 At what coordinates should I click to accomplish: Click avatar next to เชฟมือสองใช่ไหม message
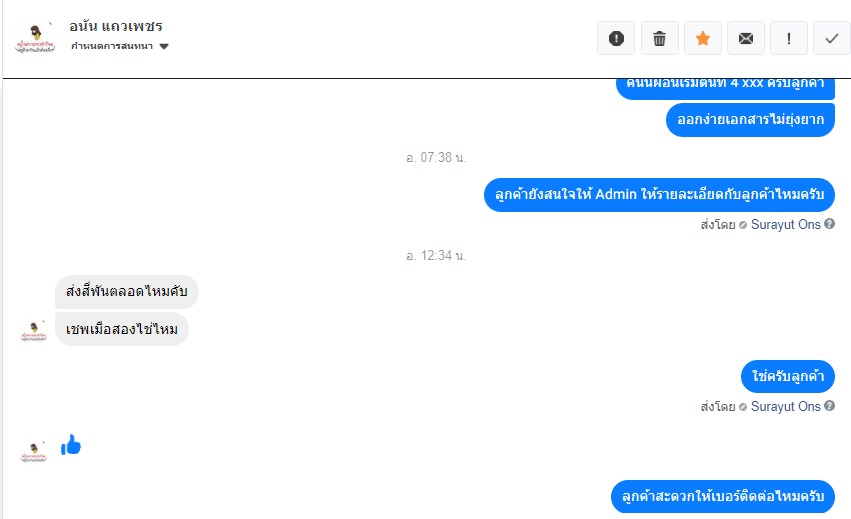click(34, 331)
